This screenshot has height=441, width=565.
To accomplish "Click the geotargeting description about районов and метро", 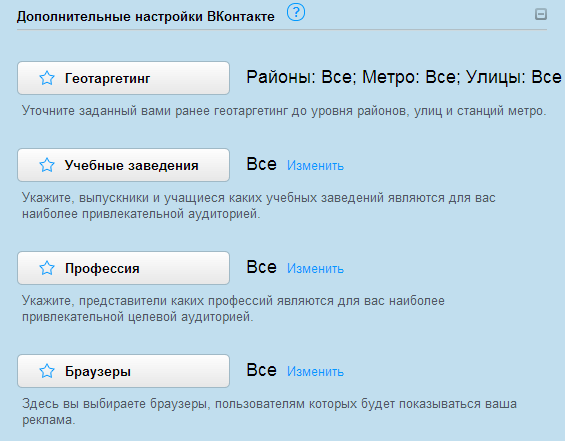I will click(x=284, y=111).
